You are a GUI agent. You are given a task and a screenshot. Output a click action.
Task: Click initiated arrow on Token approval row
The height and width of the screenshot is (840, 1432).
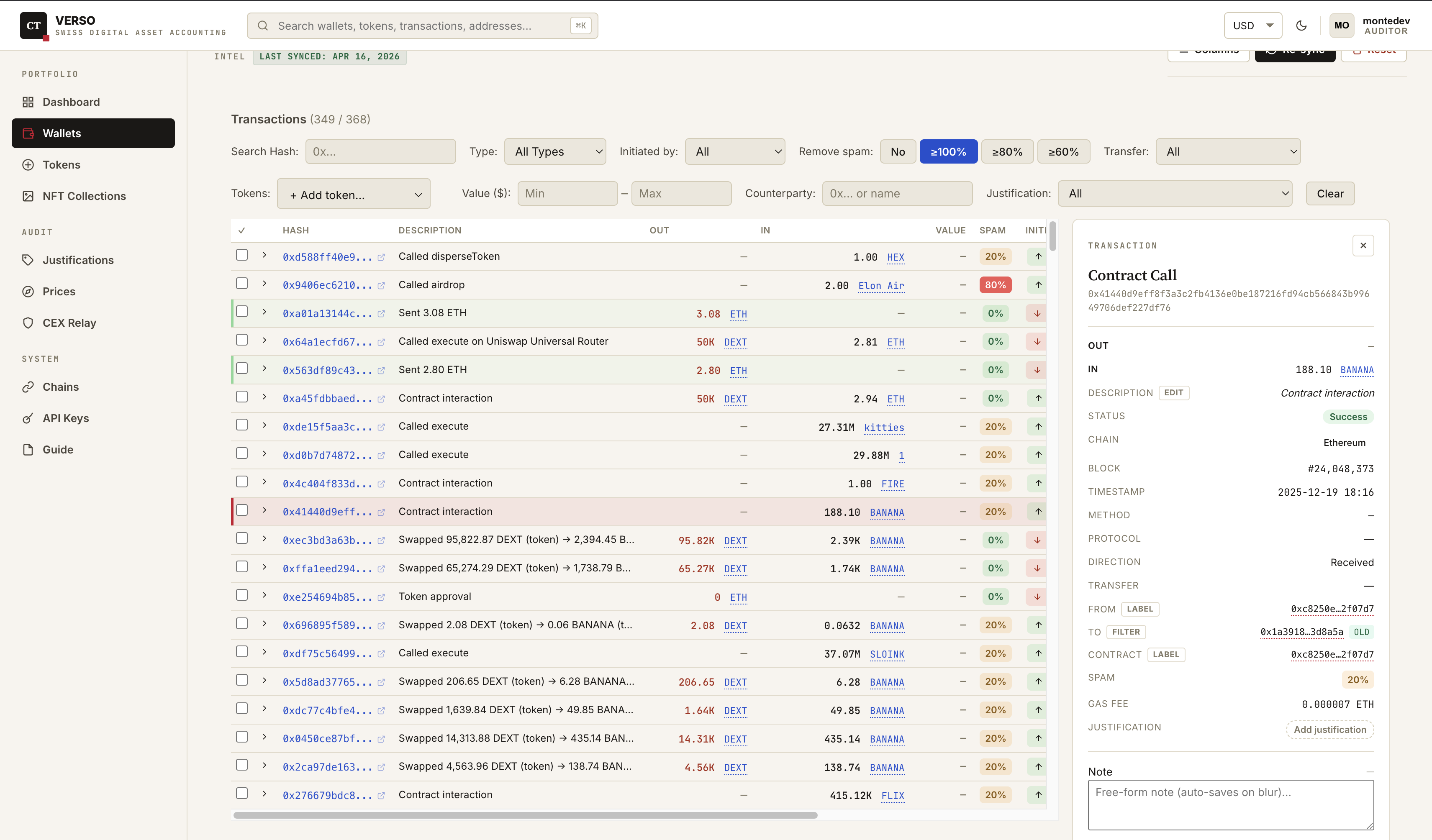click(1037, 597)
